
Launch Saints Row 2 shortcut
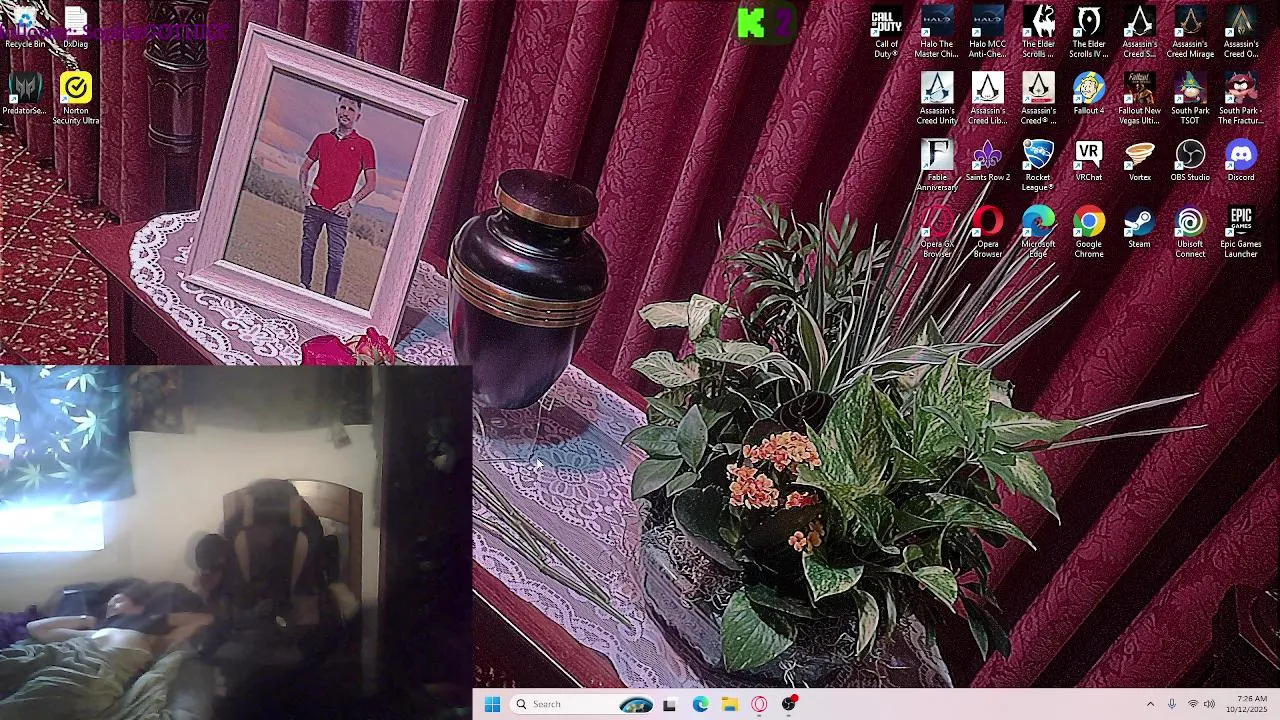pyautogui.click(x=987, y=160)
